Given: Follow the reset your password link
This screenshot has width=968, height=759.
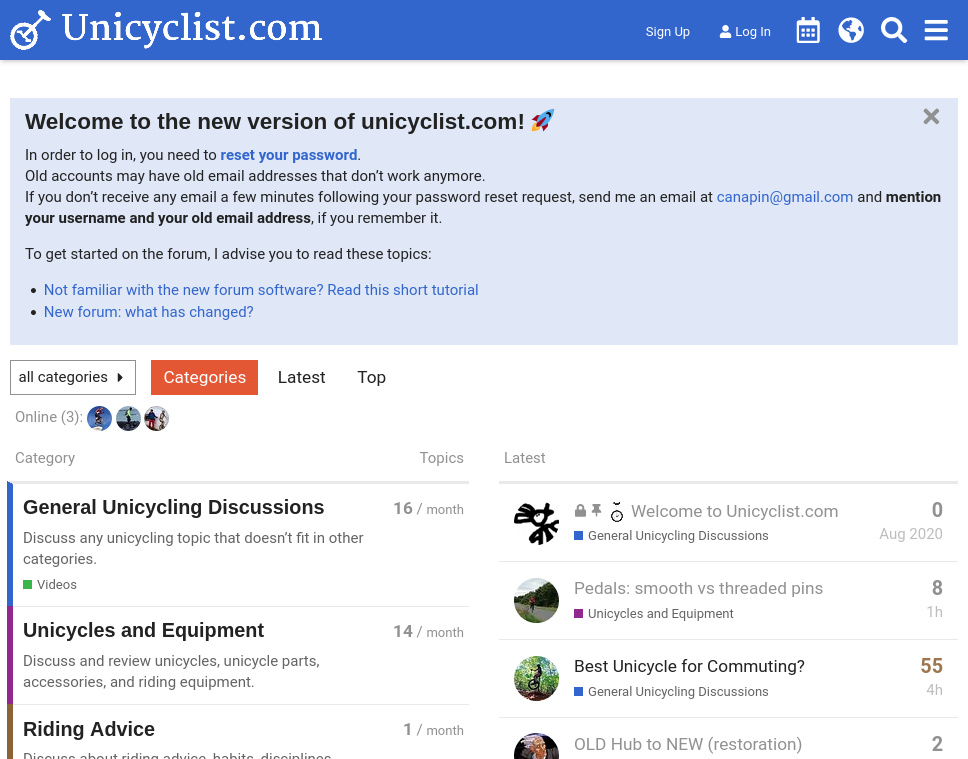Looking at the screenshot, I should [x=289, y=155].
